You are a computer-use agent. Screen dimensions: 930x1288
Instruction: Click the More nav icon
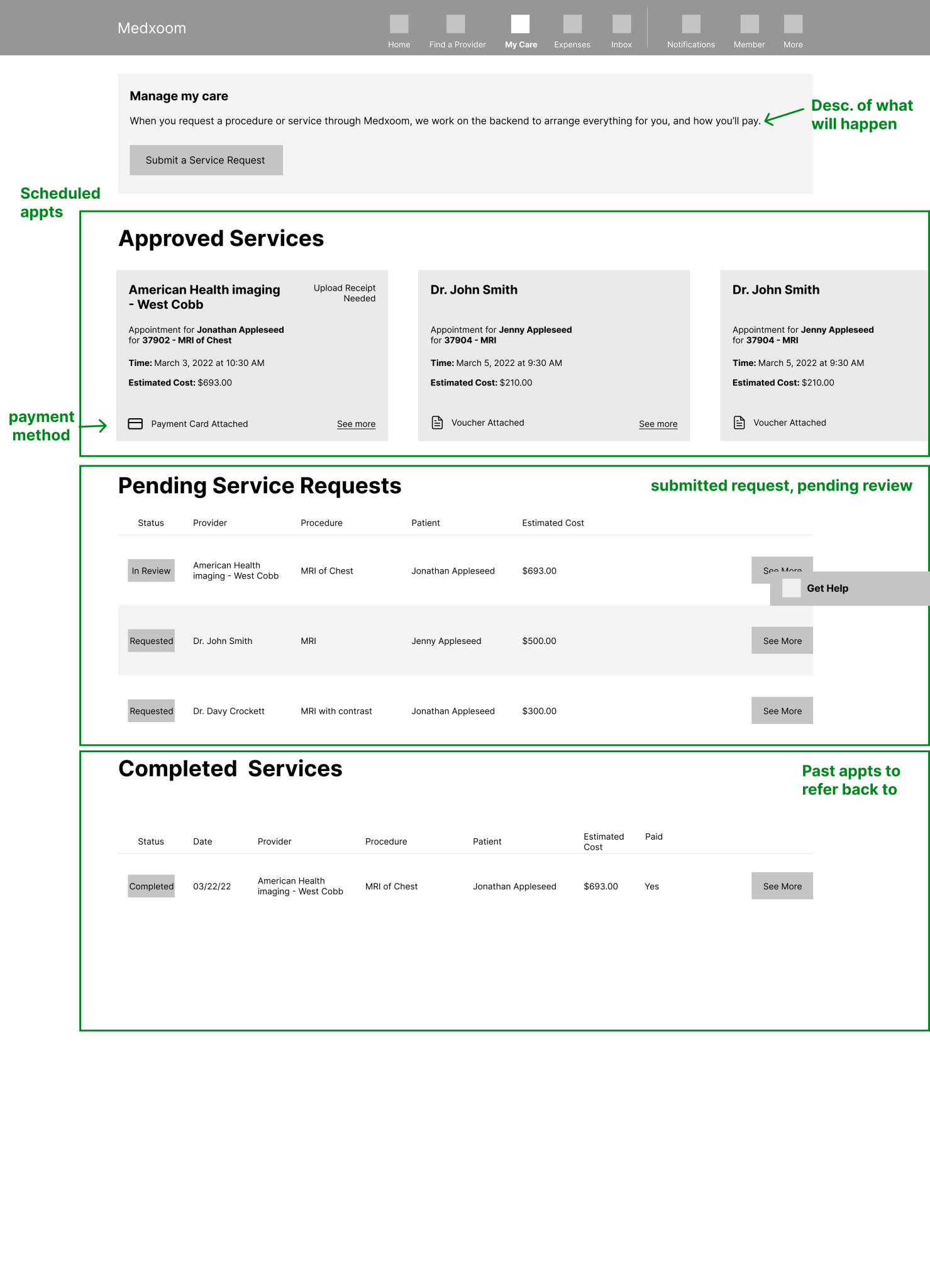click(x=793, y=24)
